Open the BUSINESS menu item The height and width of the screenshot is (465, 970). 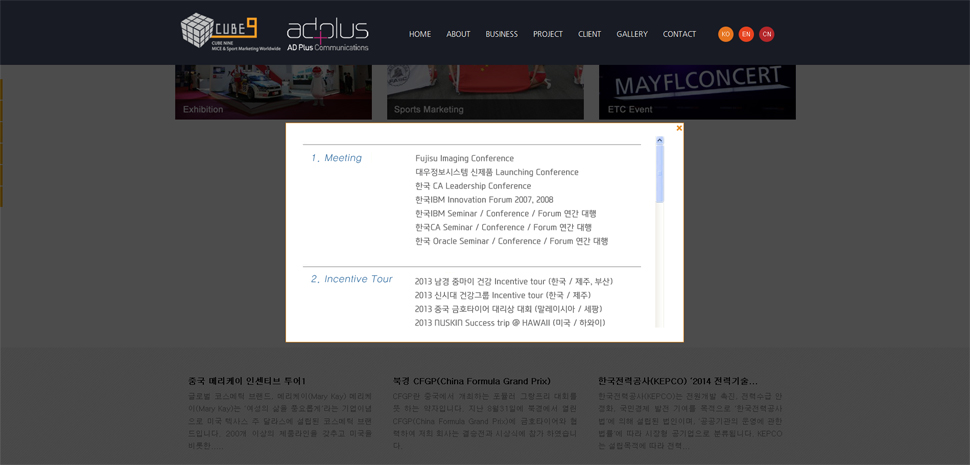(x=501, y=34)
